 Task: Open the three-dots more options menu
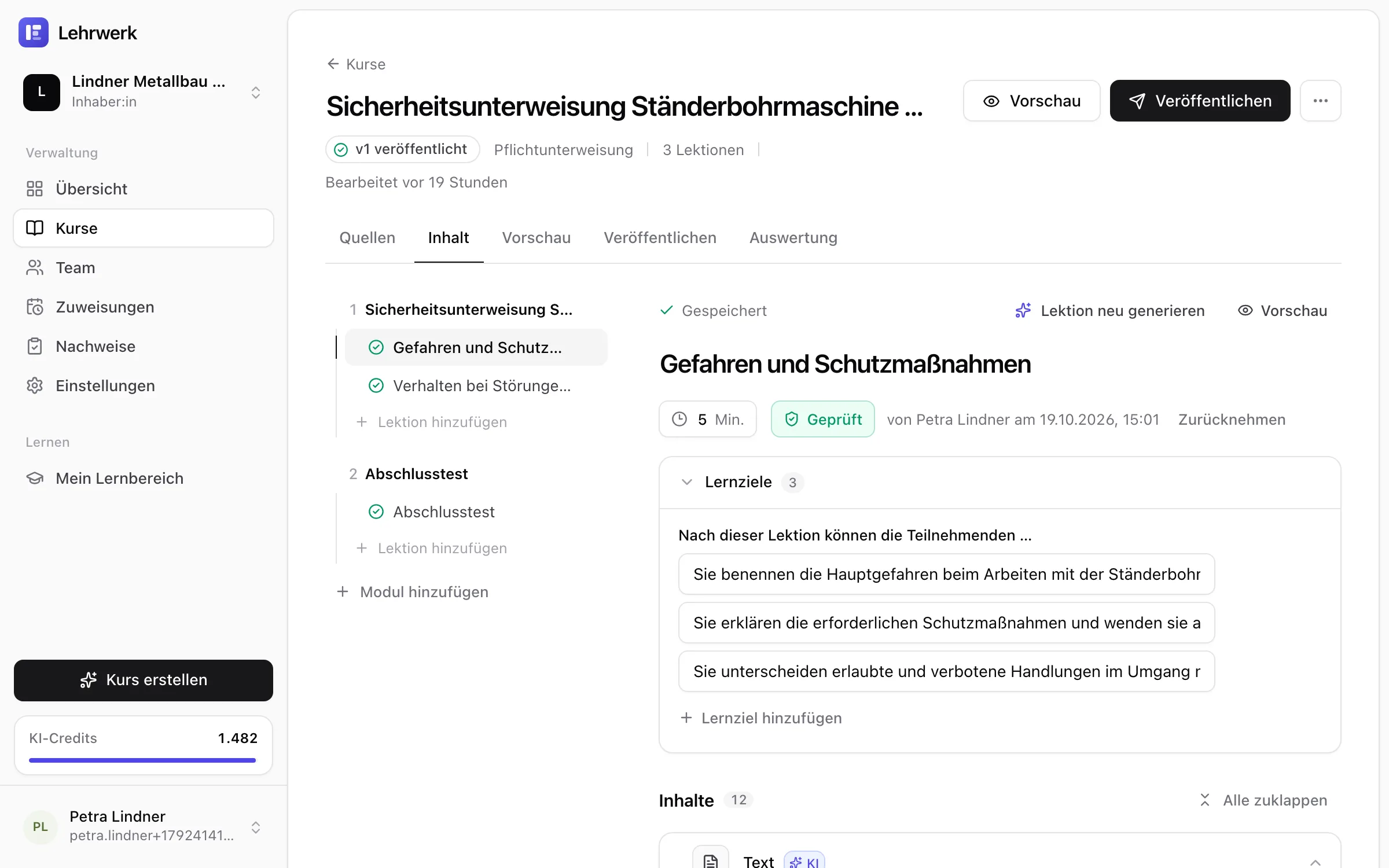pyautogui.click(x=1320, y=101)
